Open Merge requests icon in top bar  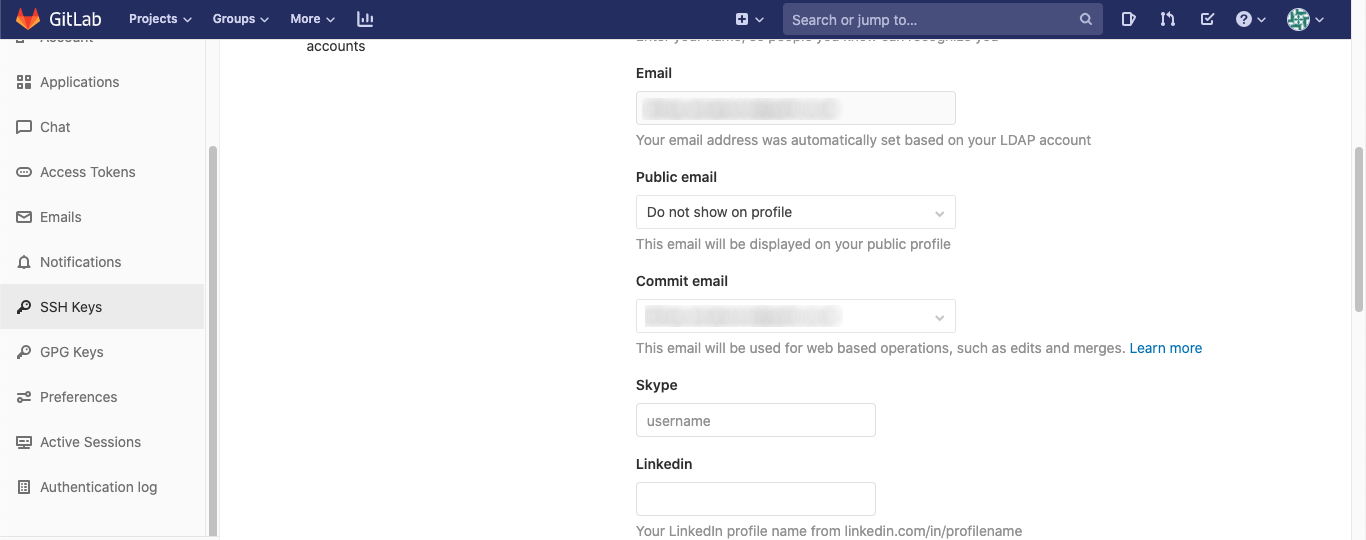(1167, 19)
